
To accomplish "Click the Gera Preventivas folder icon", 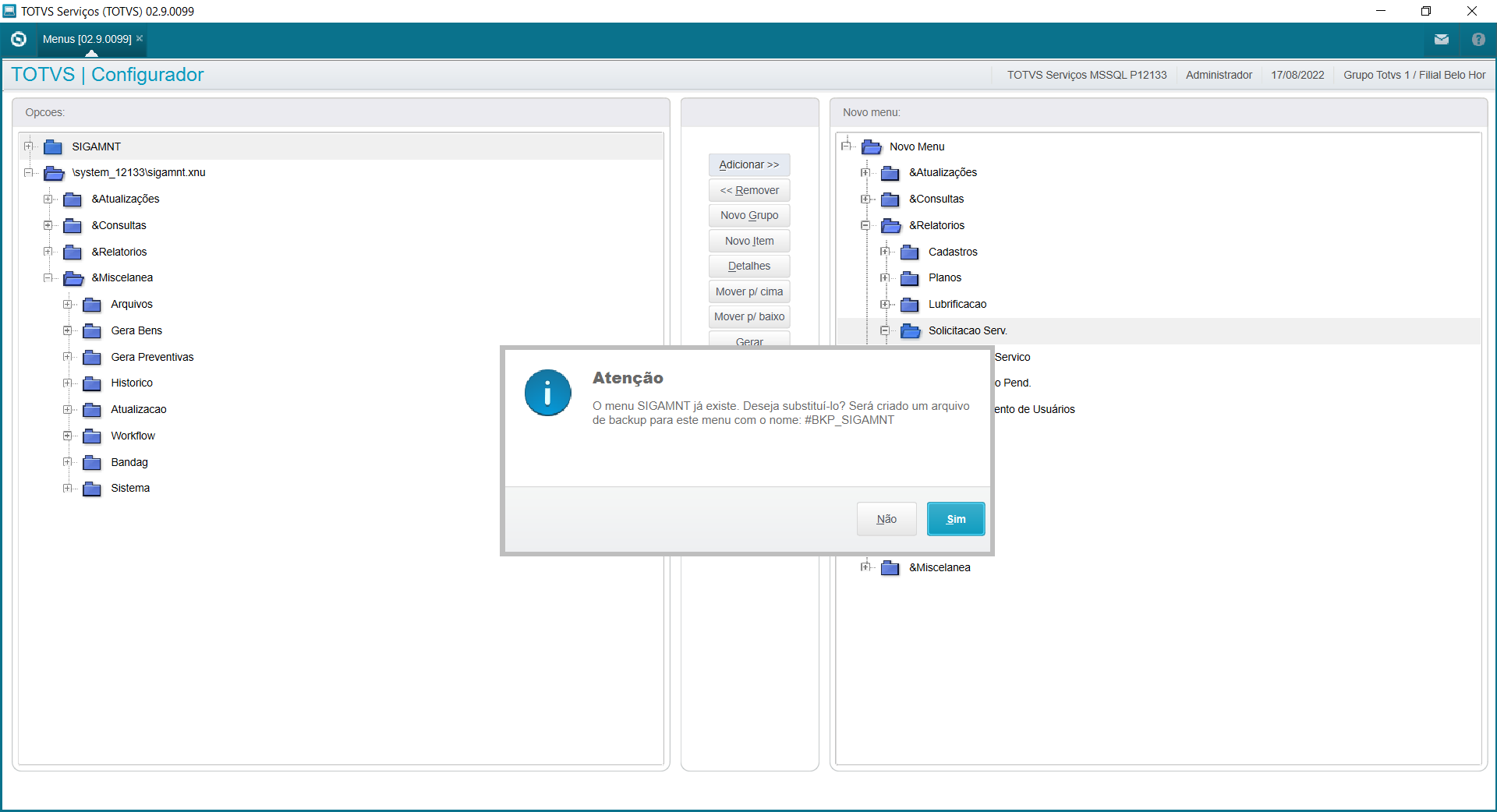I will 92,358.
